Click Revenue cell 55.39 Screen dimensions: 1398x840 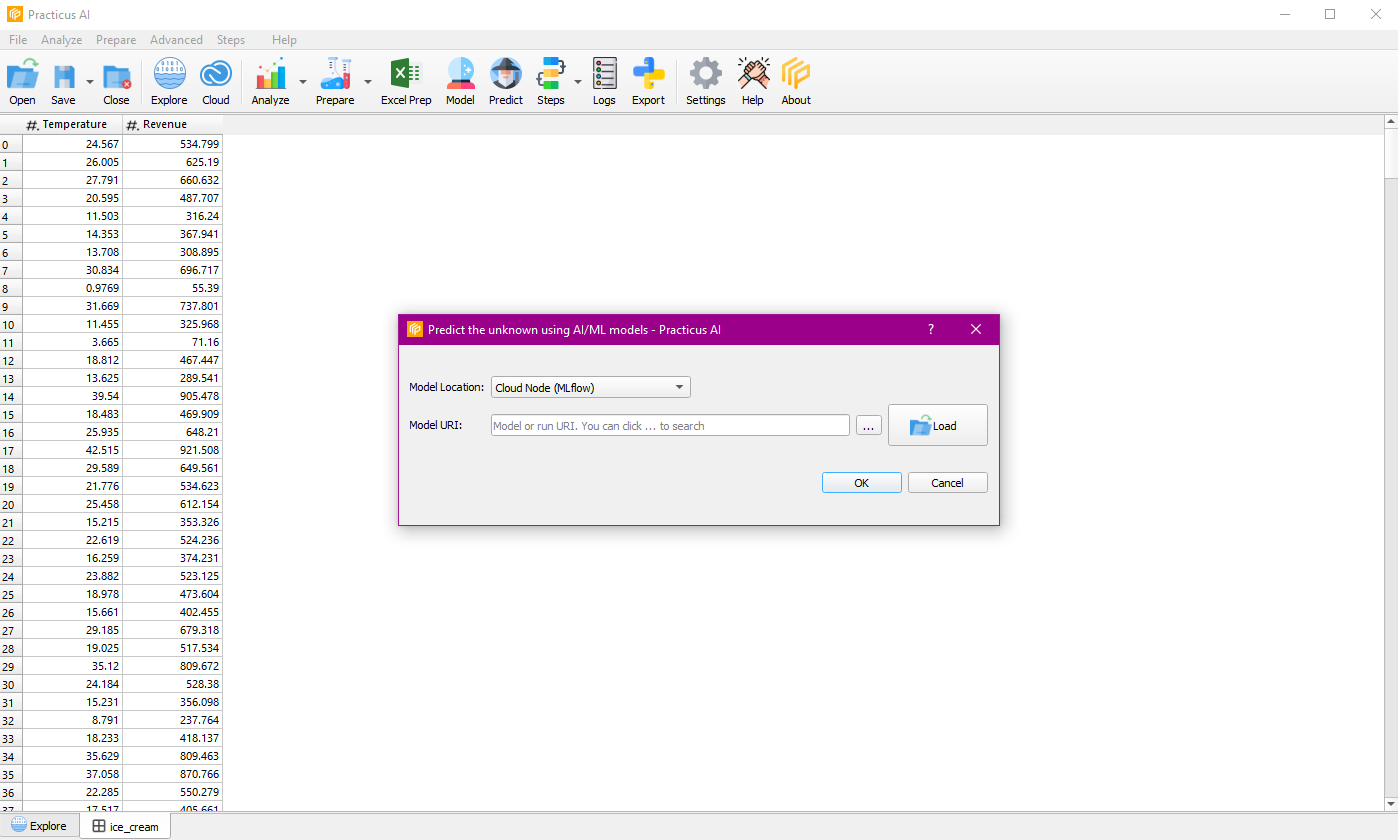pos(172,288)
